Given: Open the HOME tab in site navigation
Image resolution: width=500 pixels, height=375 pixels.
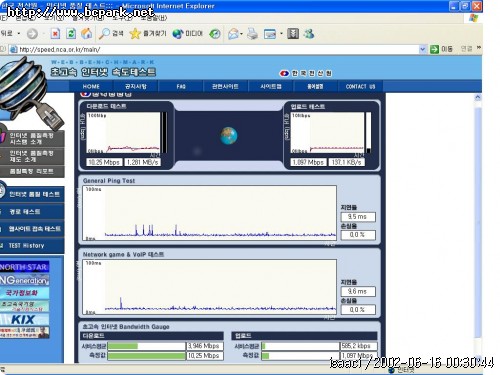Looking at the screenshot, I should (91, 86).
